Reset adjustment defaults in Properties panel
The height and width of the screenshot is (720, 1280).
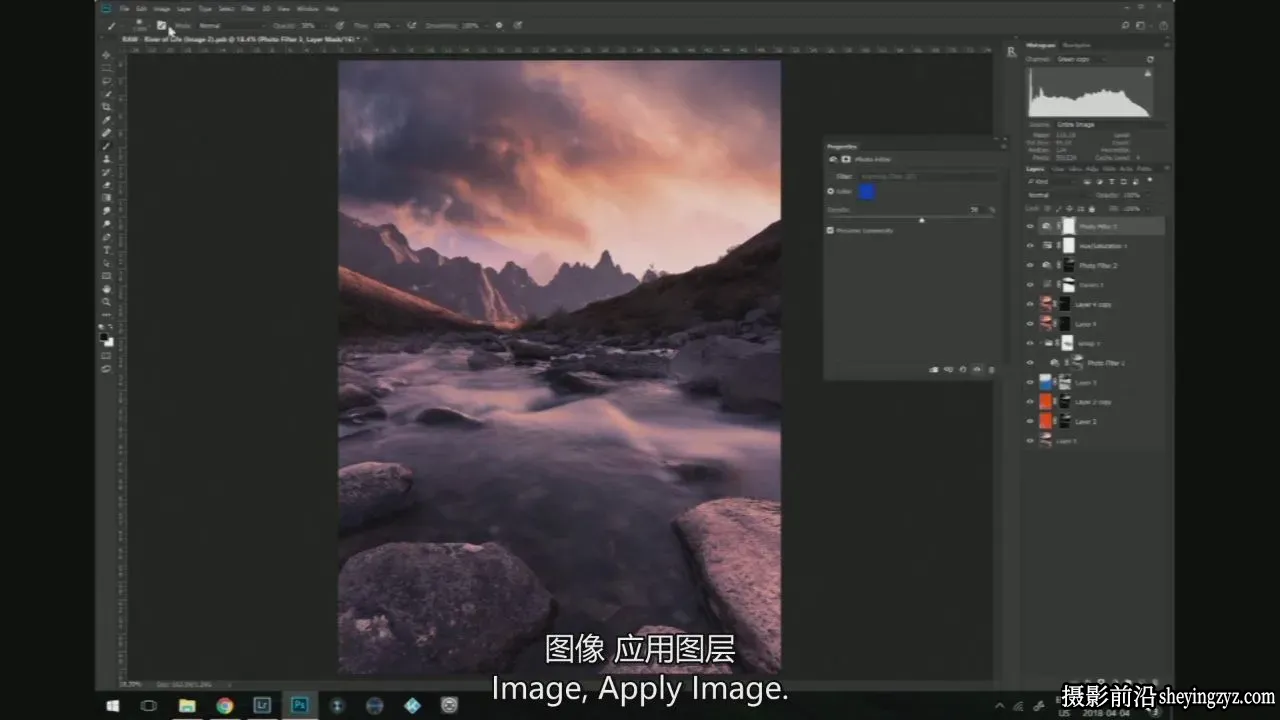[962, 369]
